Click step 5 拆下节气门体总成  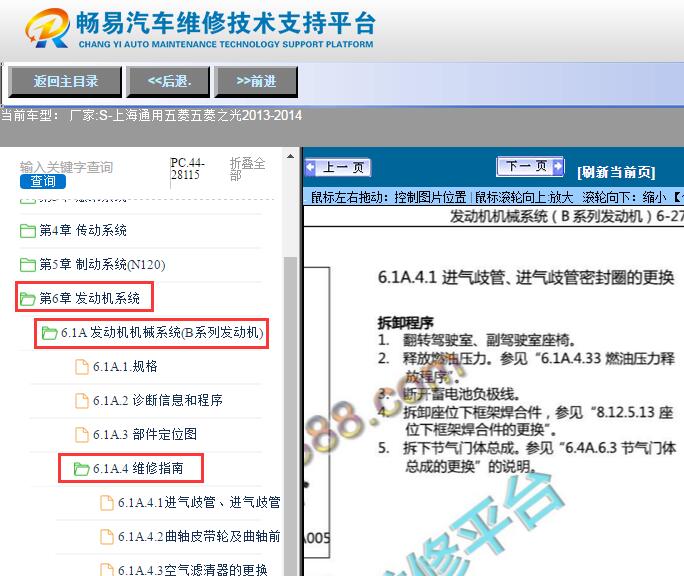click(x=527, y=457)
